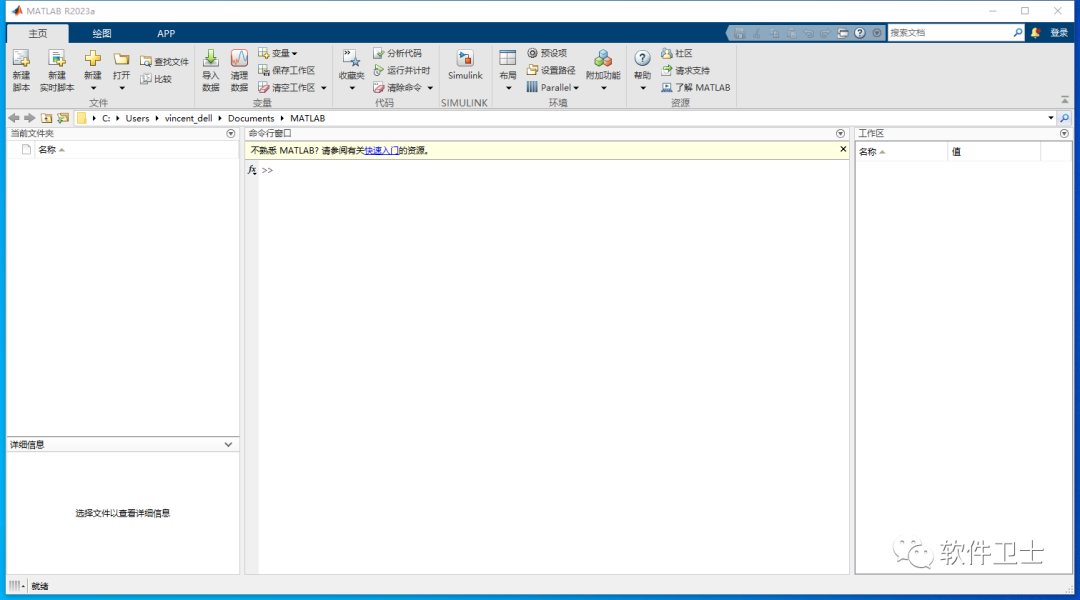Click the Getting Started (快速入门) link
The width and height of the screenshot is (1080, 600).
[x=381, y=150]
